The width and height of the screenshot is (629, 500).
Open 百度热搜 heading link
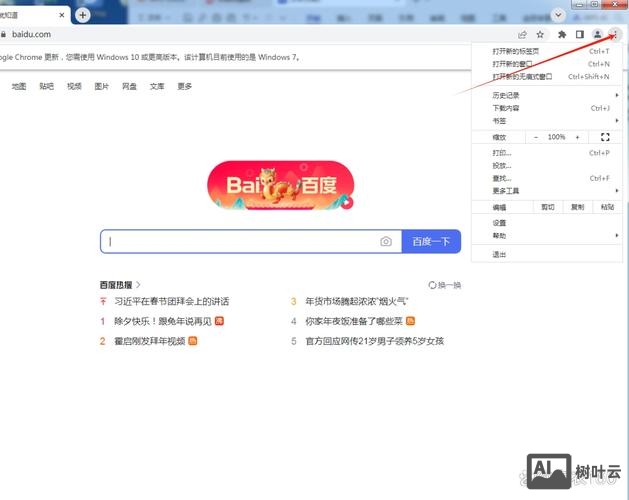click(120, 285)
